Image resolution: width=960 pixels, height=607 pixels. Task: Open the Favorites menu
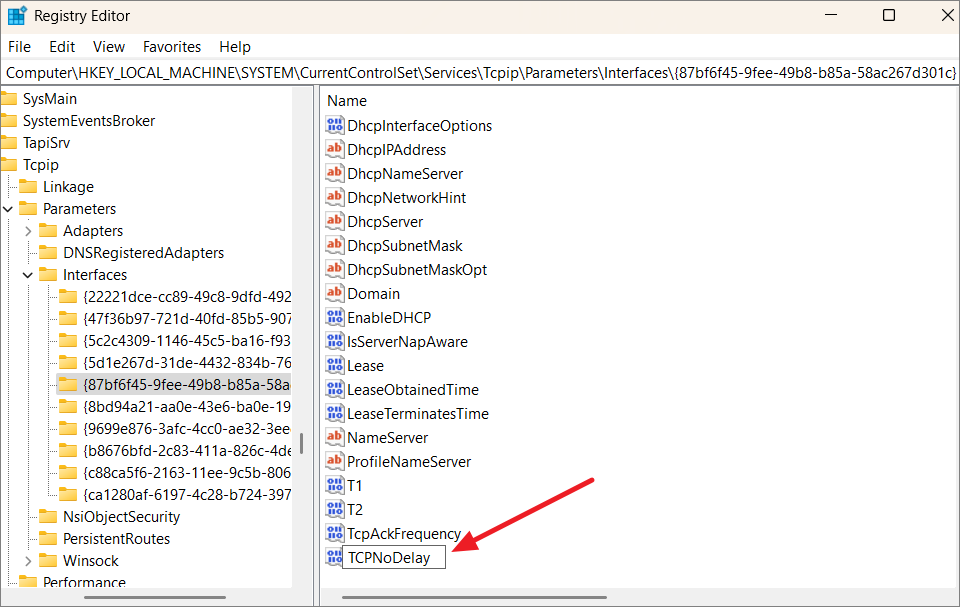pyautogui.click(x=171, y=46)
